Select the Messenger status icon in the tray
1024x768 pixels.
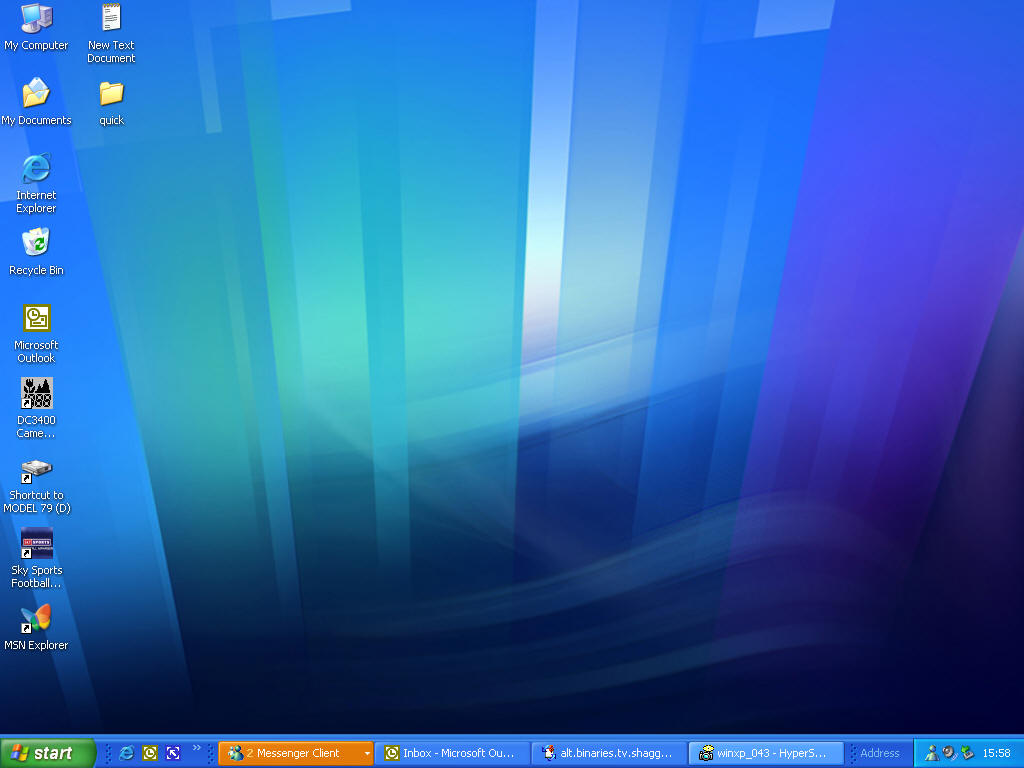click(931, 753)
